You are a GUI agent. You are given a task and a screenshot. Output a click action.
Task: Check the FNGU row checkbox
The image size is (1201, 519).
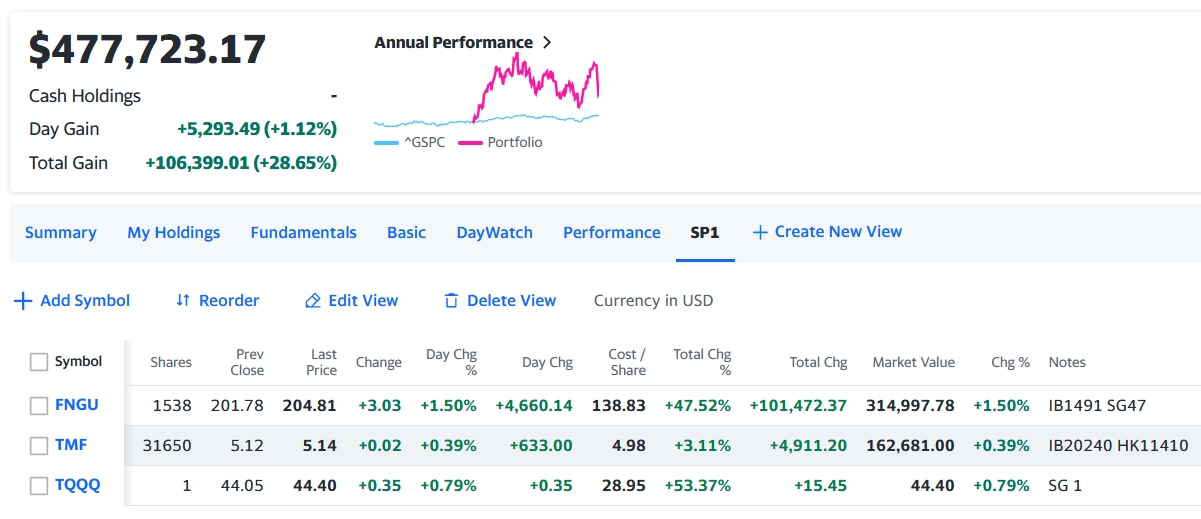coord(39,406)
